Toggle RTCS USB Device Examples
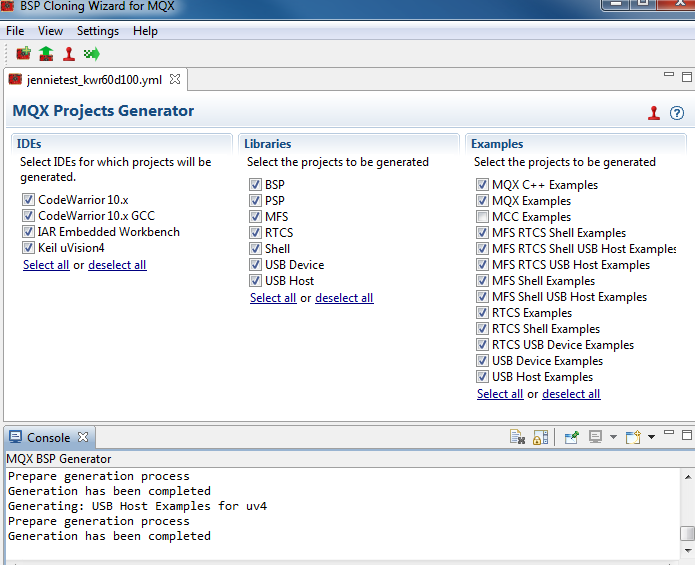 click(482, 344)
